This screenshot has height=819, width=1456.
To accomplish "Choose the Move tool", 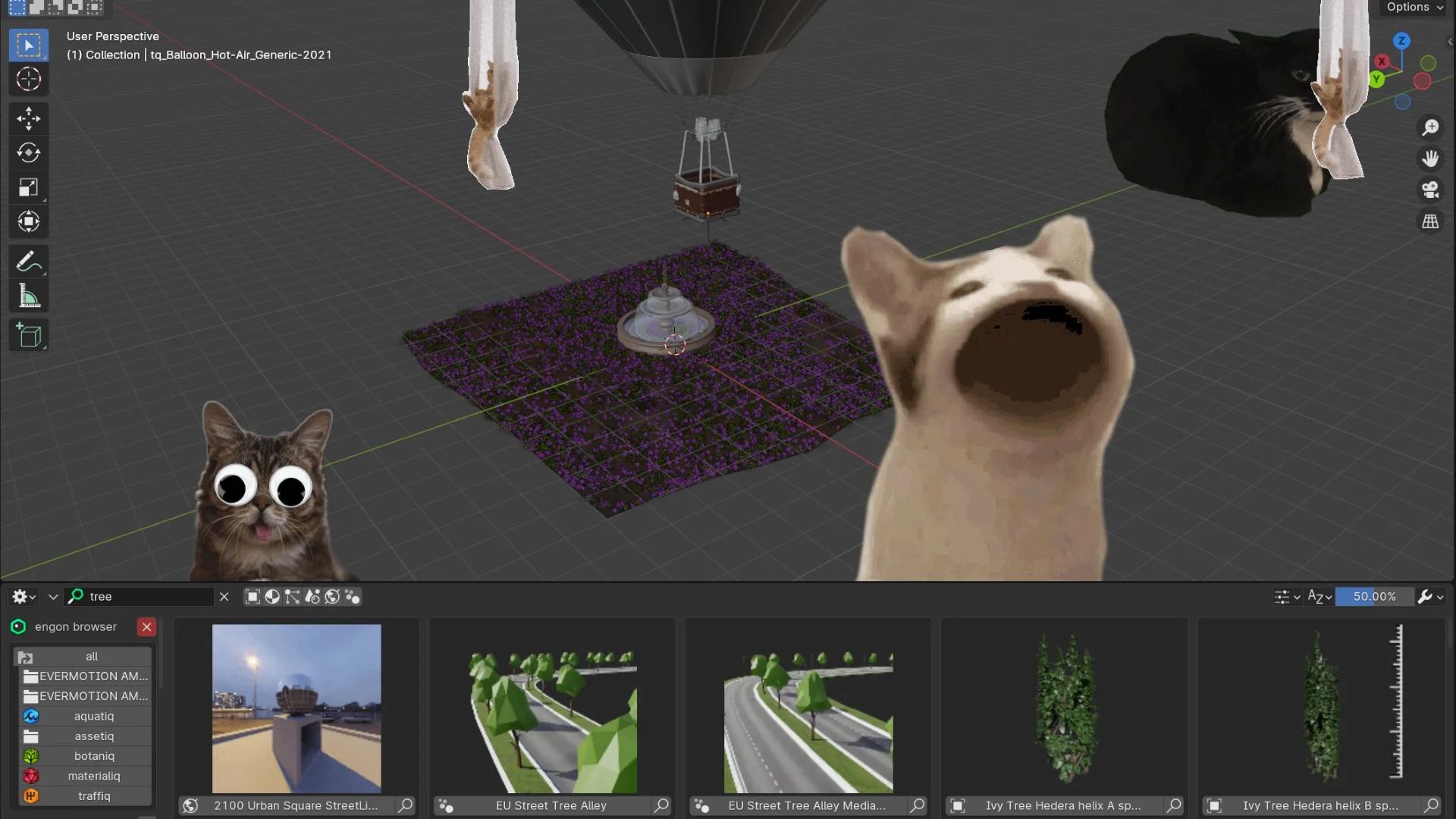I will 29,118.
